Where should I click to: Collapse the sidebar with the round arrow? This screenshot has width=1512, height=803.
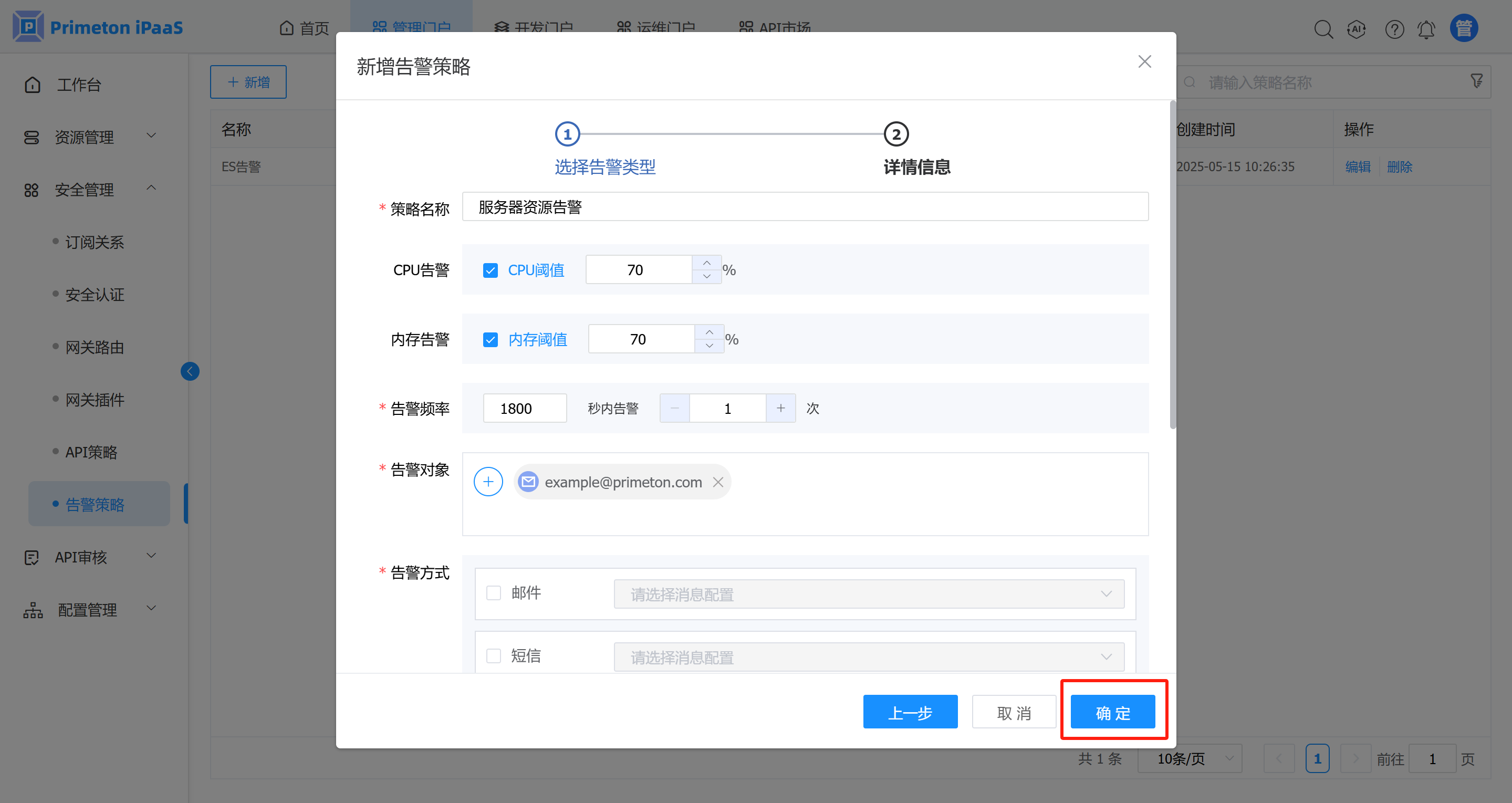point(190,371)
